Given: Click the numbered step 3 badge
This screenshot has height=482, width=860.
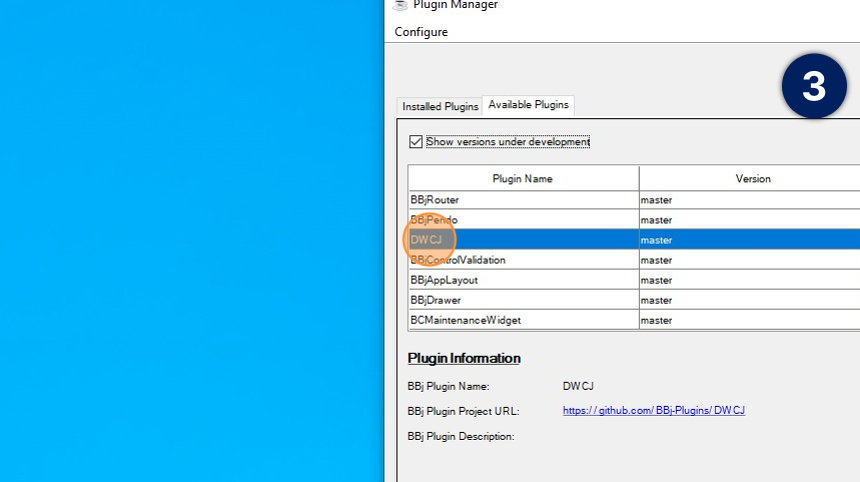Looking at the screenshot, I should click(814, 87).
